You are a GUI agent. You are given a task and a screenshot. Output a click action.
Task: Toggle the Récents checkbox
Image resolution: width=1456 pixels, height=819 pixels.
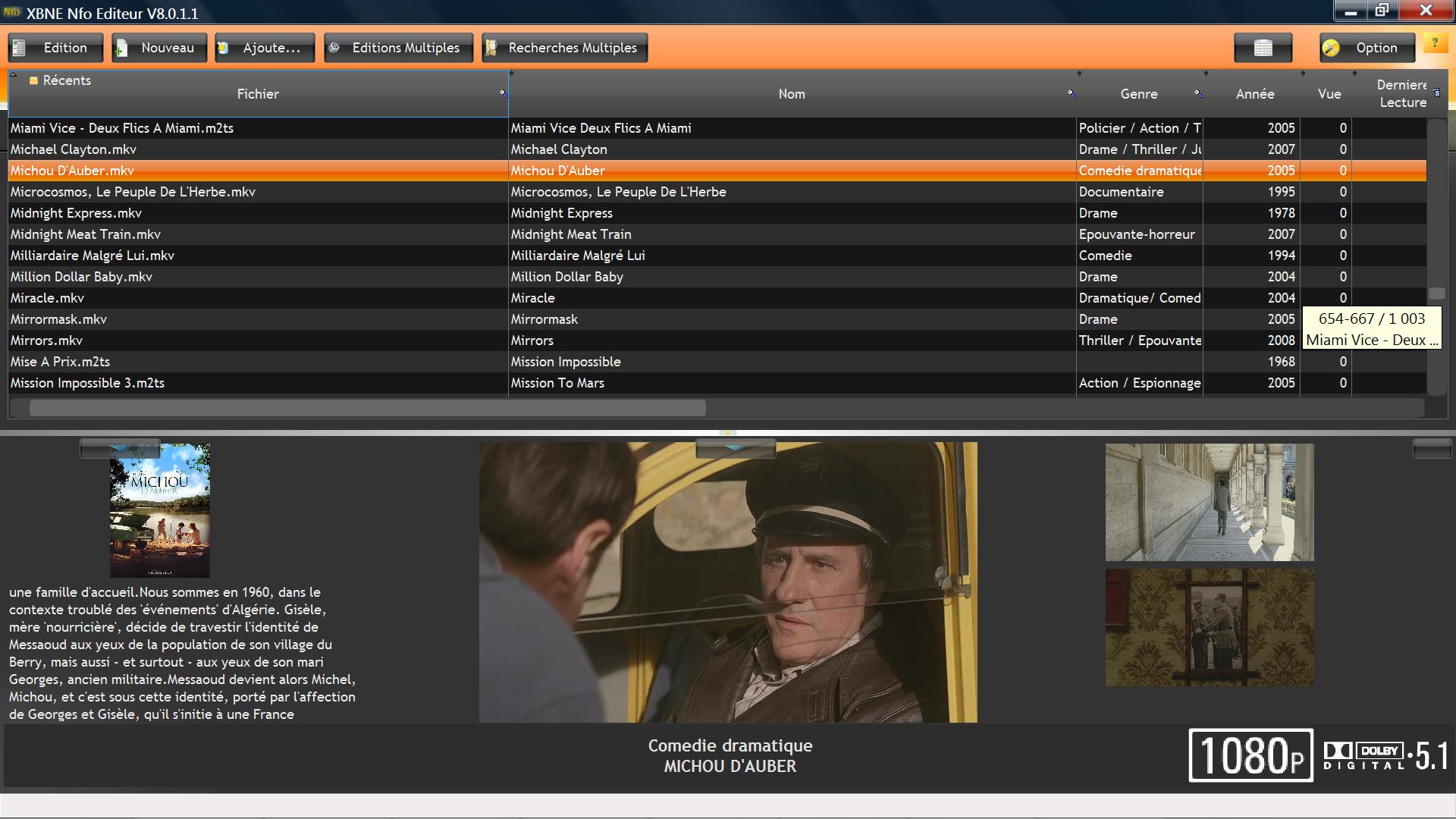33,80
